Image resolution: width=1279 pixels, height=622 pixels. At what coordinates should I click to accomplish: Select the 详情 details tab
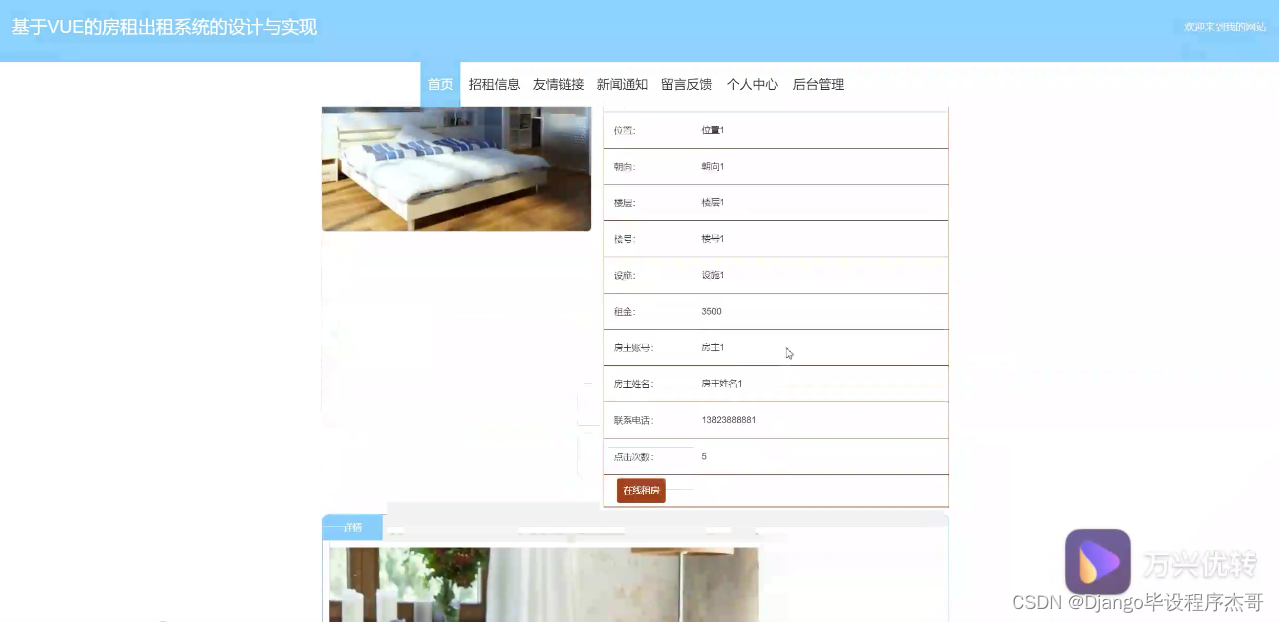pyautogui.click(x=351, y=527)
